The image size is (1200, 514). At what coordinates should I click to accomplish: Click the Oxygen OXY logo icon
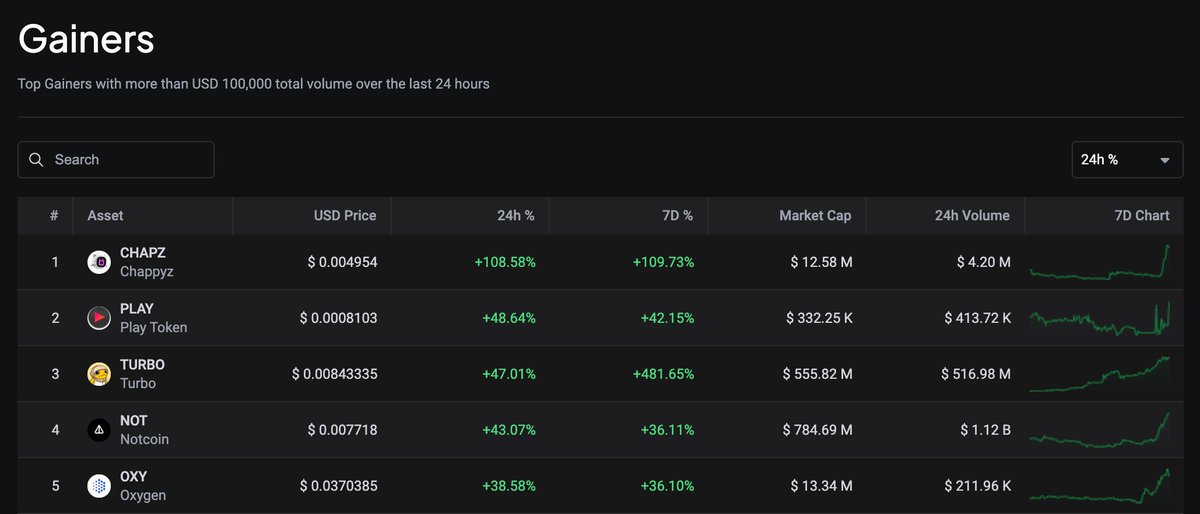98,487
